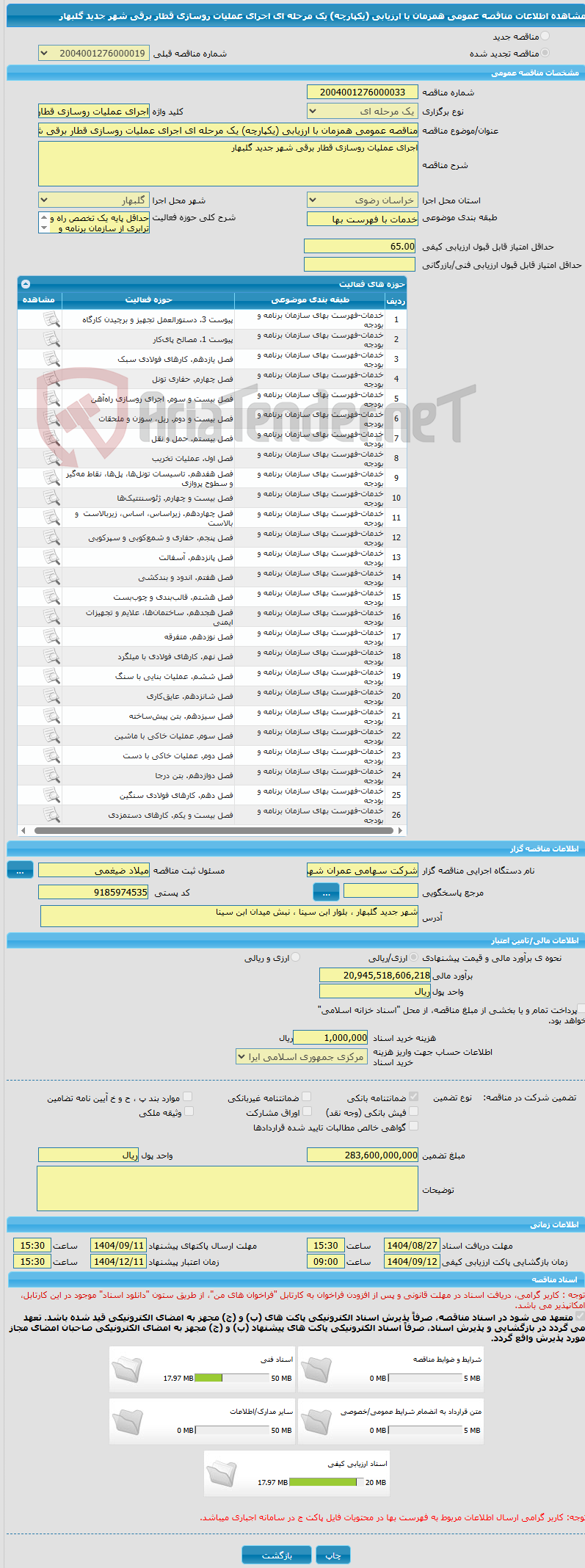Click the ellipsis button next to مرجع پاسخگویی
Viewport: 585px width, 1568px height.
click(x=326, y=891)
